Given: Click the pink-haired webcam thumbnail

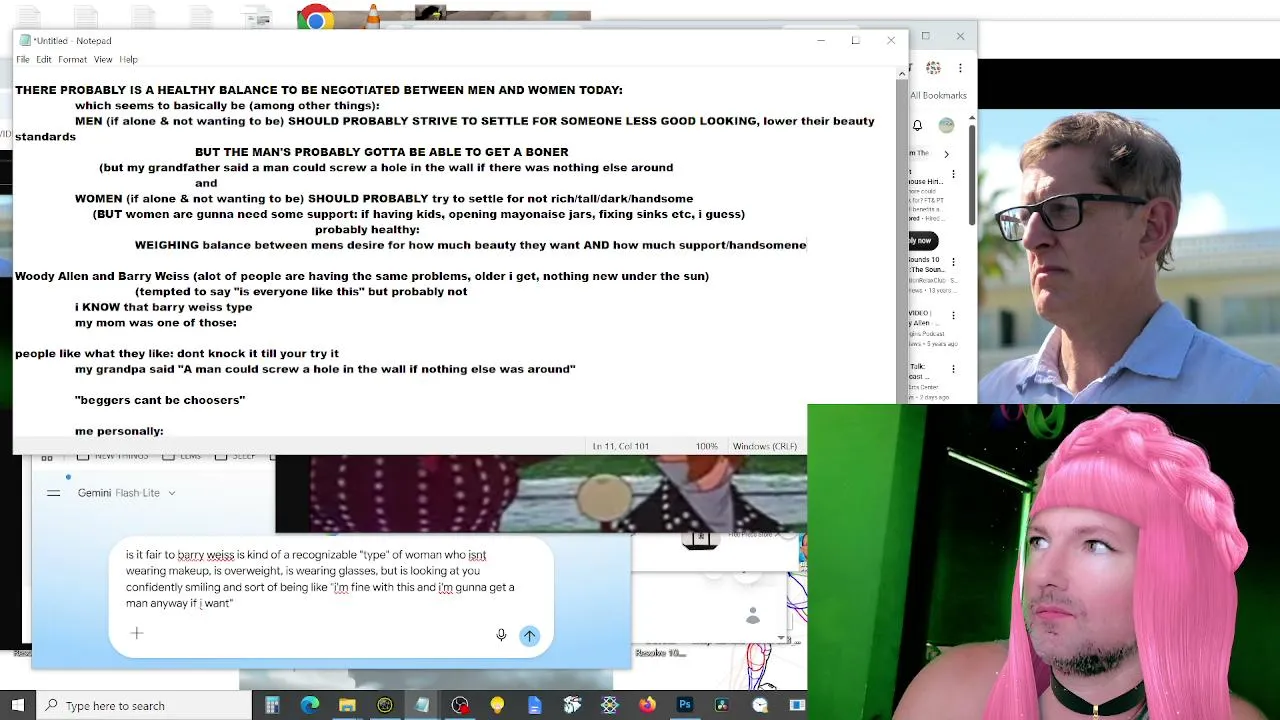Looking at the screenshot, I should 1044,562.
